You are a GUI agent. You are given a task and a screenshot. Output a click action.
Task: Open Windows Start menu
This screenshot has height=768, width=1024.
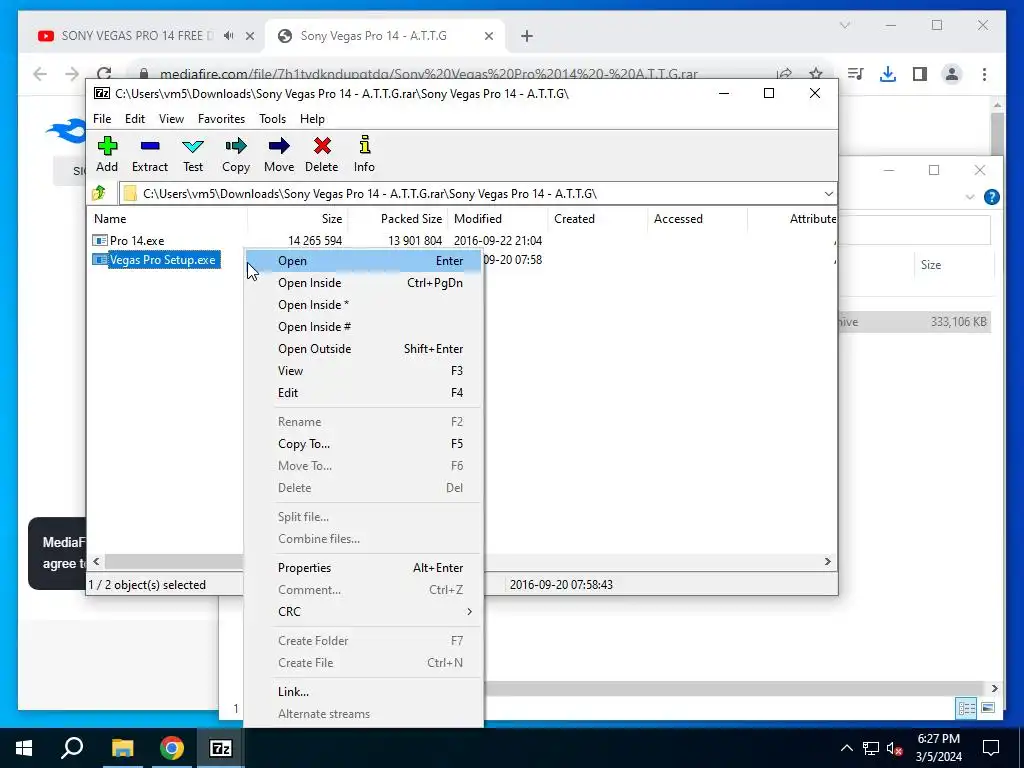tap(24, 748)
